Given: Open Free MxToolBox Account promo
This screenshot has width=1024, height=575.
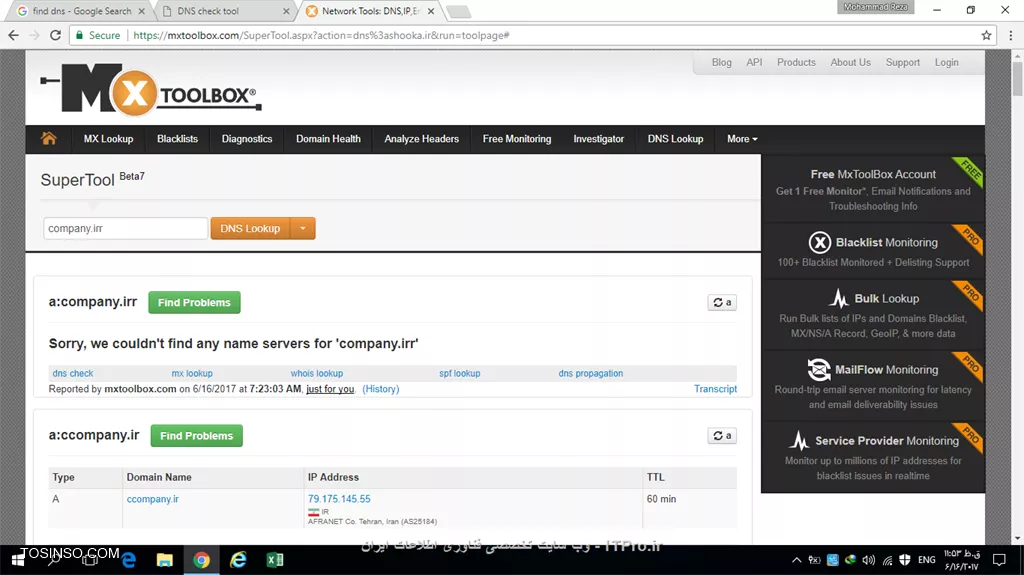Looking at the screenshot, I should (x=873, y=189).
